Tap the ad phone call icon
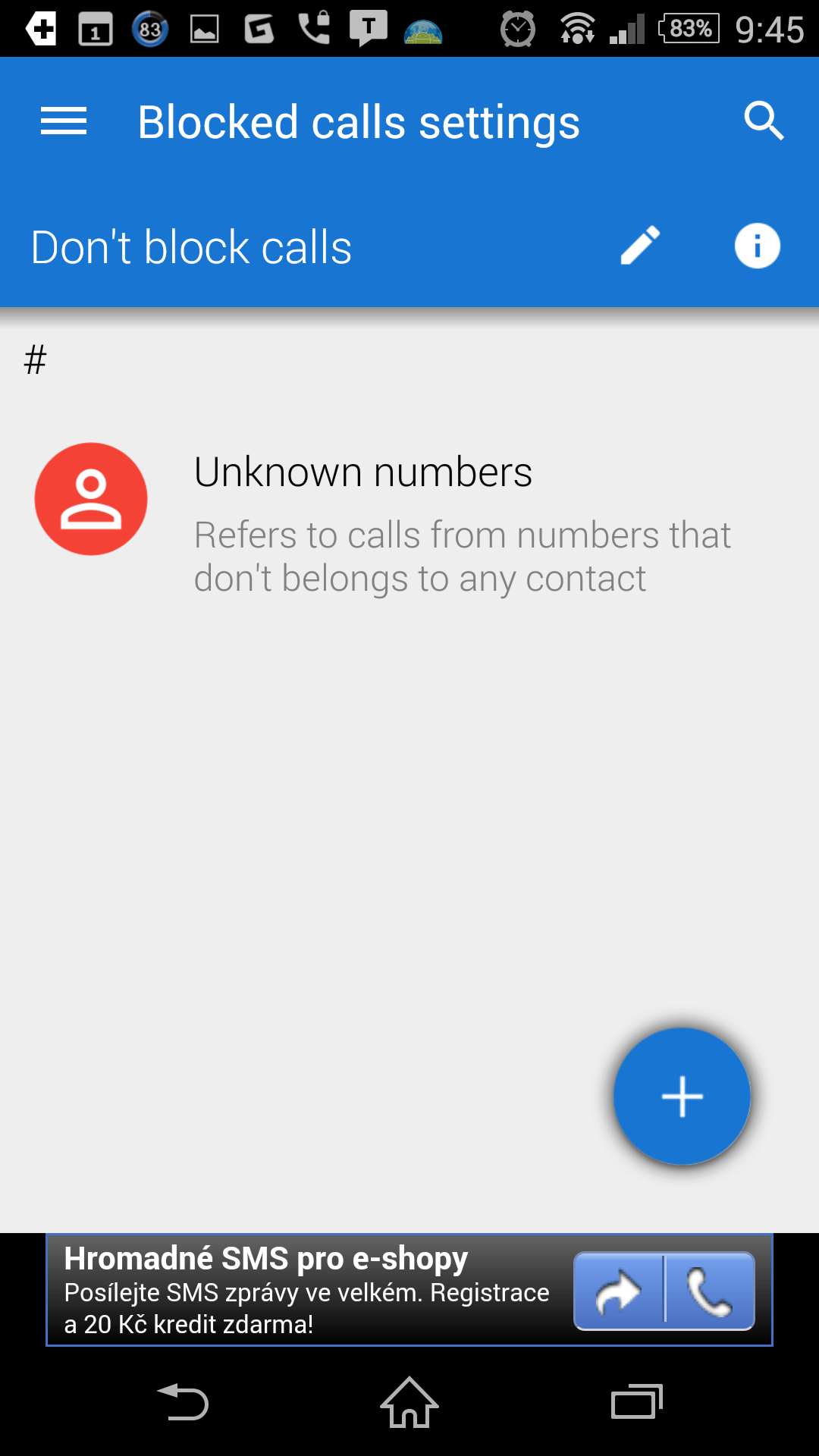This screenshot has width=819, height=1456. coord(710,1291)
